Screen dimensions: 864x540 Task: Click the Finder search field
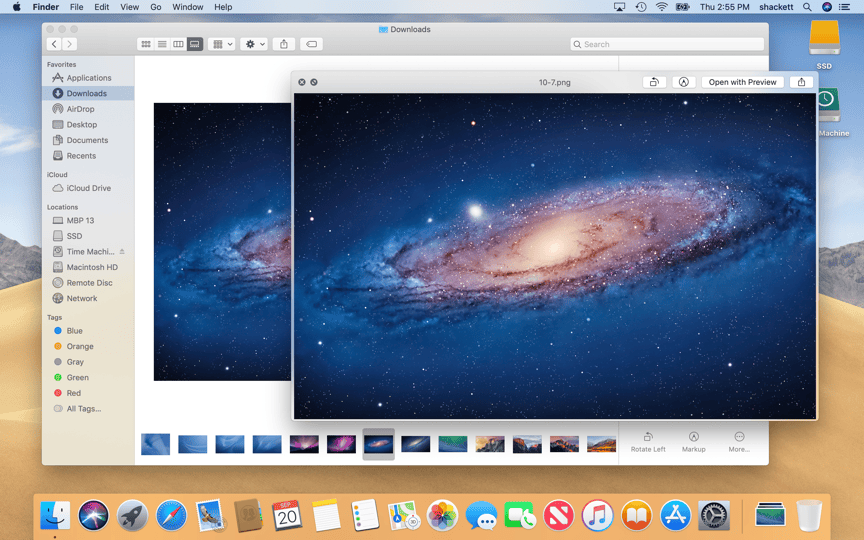coord(667,44)
